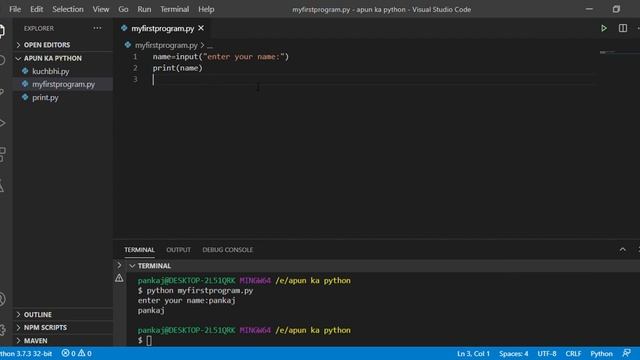640x360 pixels.
Task: Open kuchbhi.py in the explorer
Action: click(x=51, y=71)
